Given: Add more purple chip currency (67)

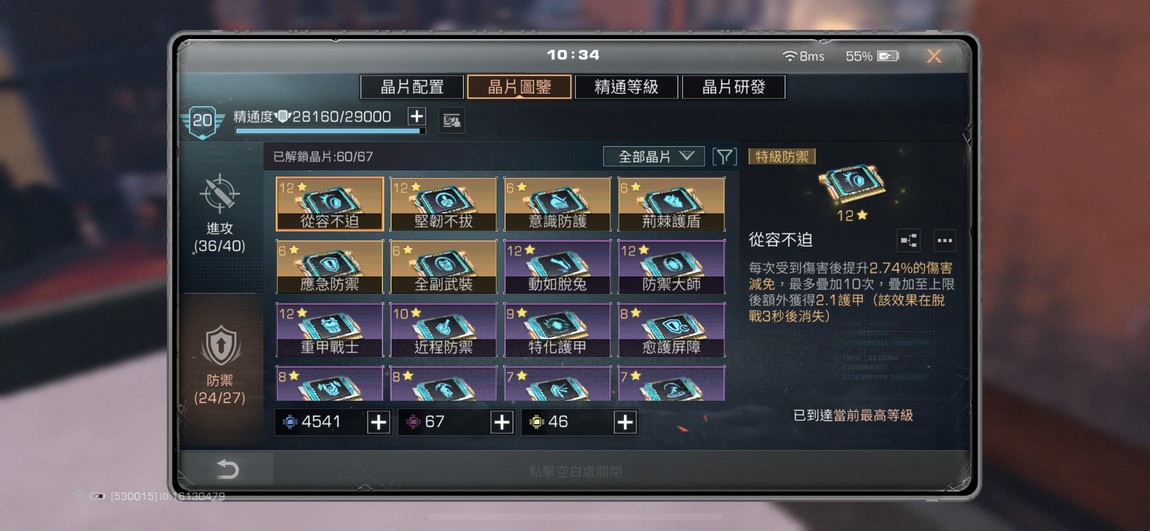Looking at the screenshot, I should [502, 422].
